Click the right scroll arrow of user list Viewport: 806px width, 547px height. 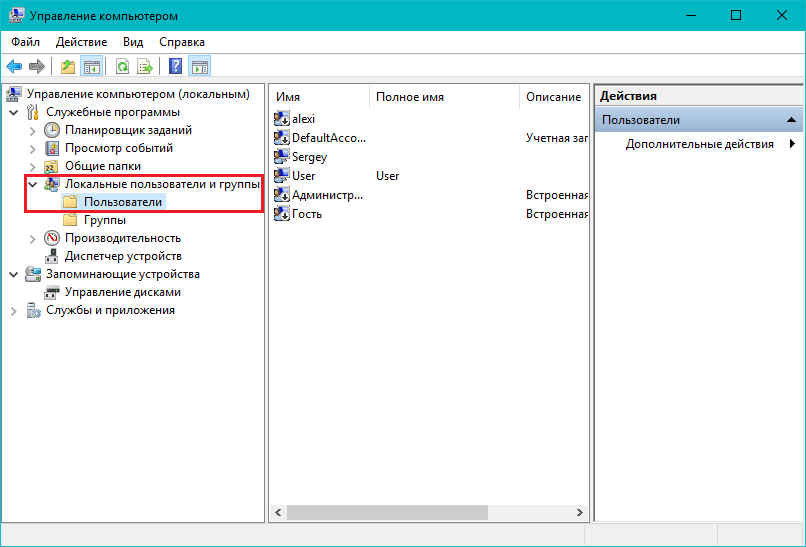click(x=580, y=513)
